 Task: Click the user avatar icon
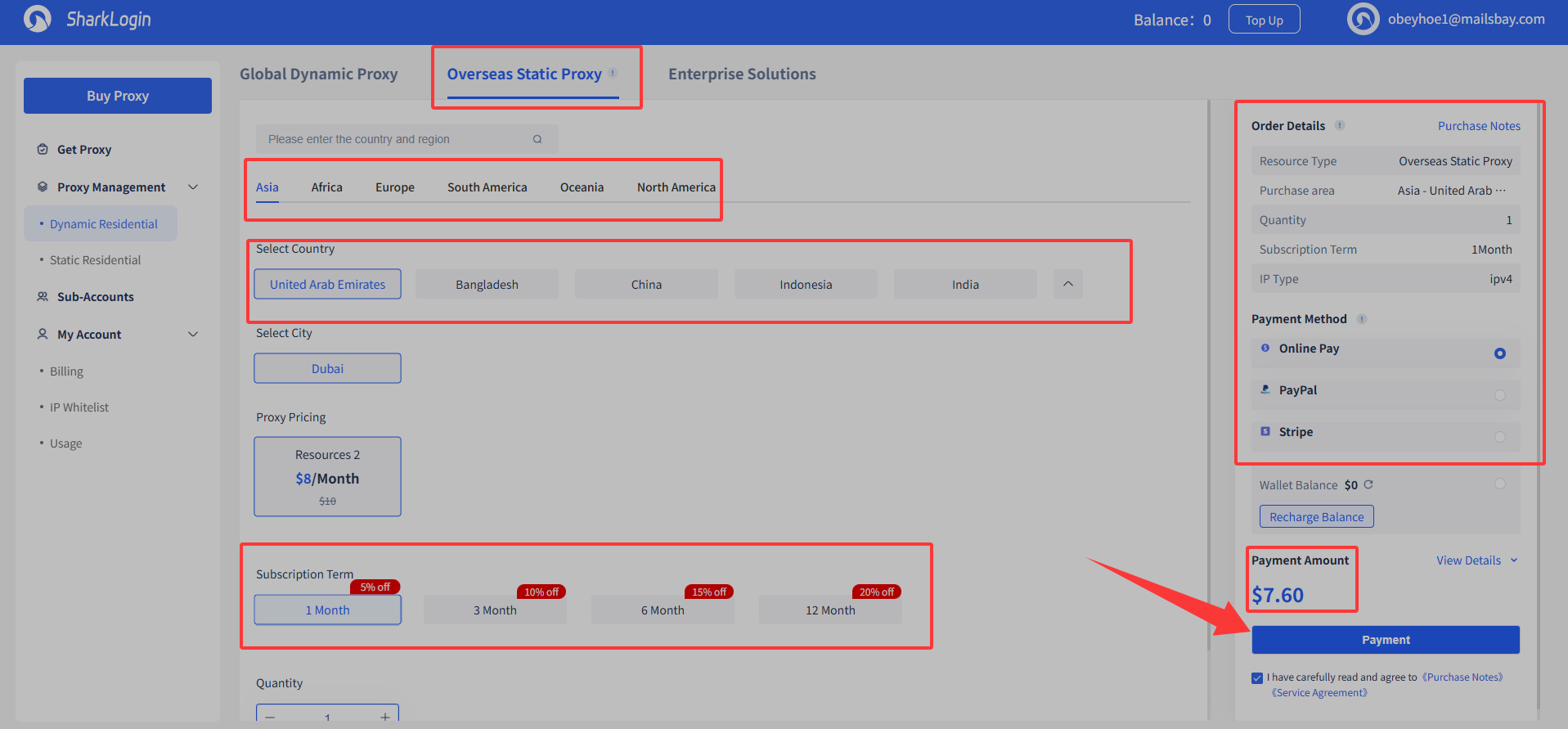pos(1363,19)
